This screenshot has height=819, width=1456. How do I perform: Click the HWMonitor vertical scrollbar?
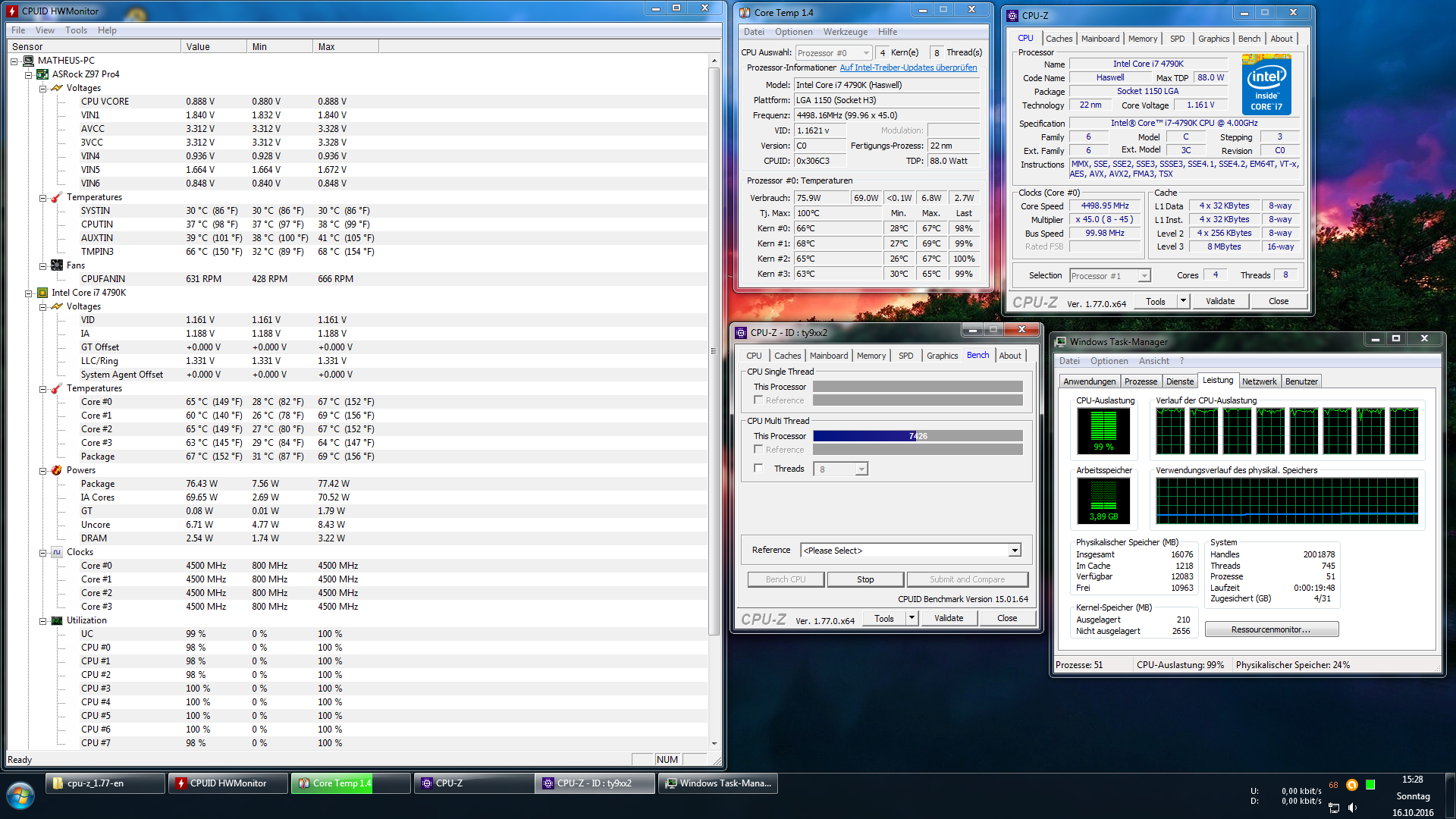tap(714, 349)
